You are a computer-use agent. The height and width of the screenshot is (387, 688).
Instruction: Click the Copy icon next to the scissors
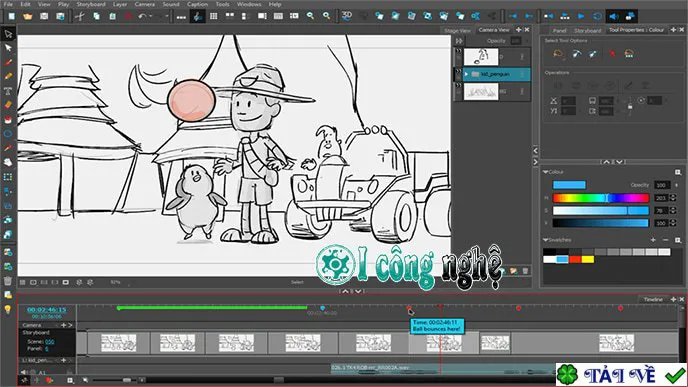pos(96,16)
